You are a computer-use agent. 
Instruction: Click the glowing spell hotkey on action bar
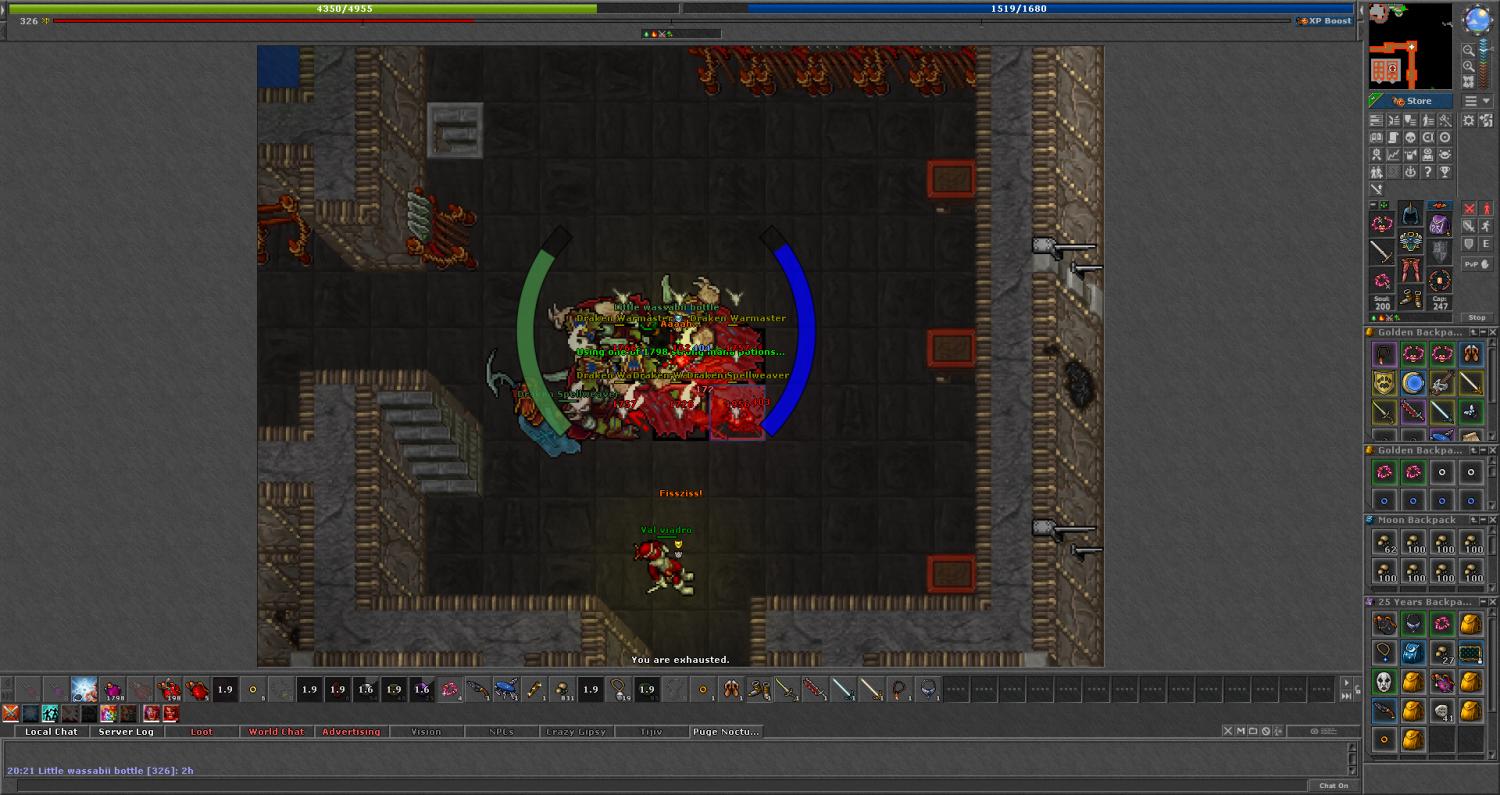[84, 690]
